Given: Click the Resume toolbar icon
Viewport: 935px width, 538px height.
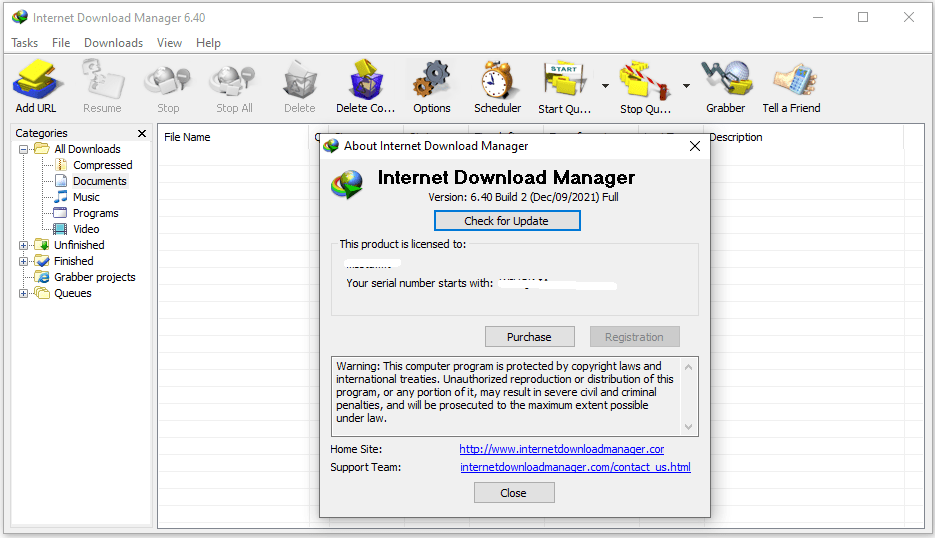Looking at the screenshot, I should click(103, 79).
